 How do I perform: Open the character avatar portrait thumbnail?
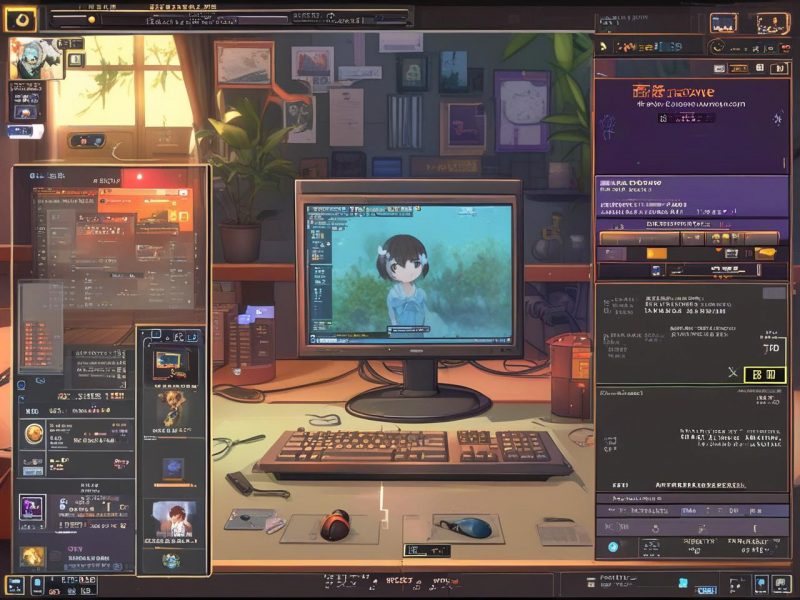tap(36, 58)
